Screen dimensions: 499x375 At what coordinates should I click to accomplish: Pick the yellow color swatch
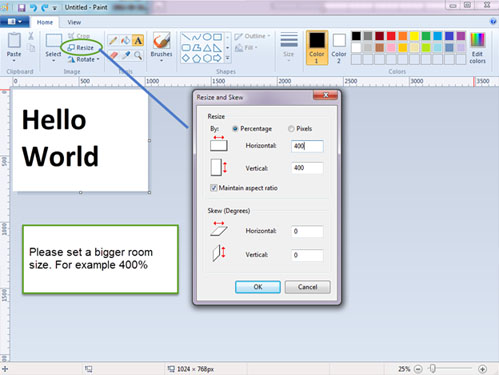pyautogui.click(x=414, y=36)
